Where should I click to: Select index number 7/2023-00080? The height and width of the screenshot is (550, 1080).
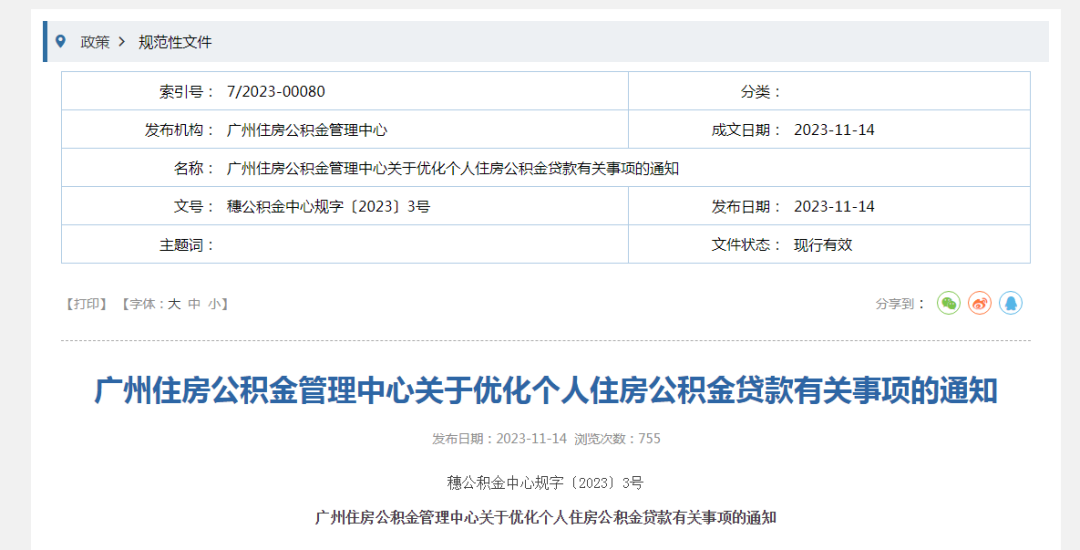pos(276,92)
